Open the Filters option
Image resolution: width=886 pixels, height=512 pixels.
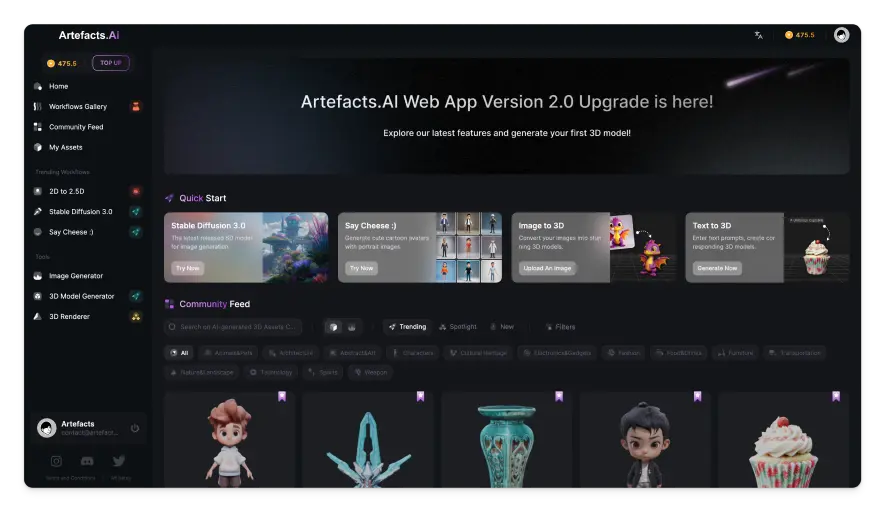[560, 327]
